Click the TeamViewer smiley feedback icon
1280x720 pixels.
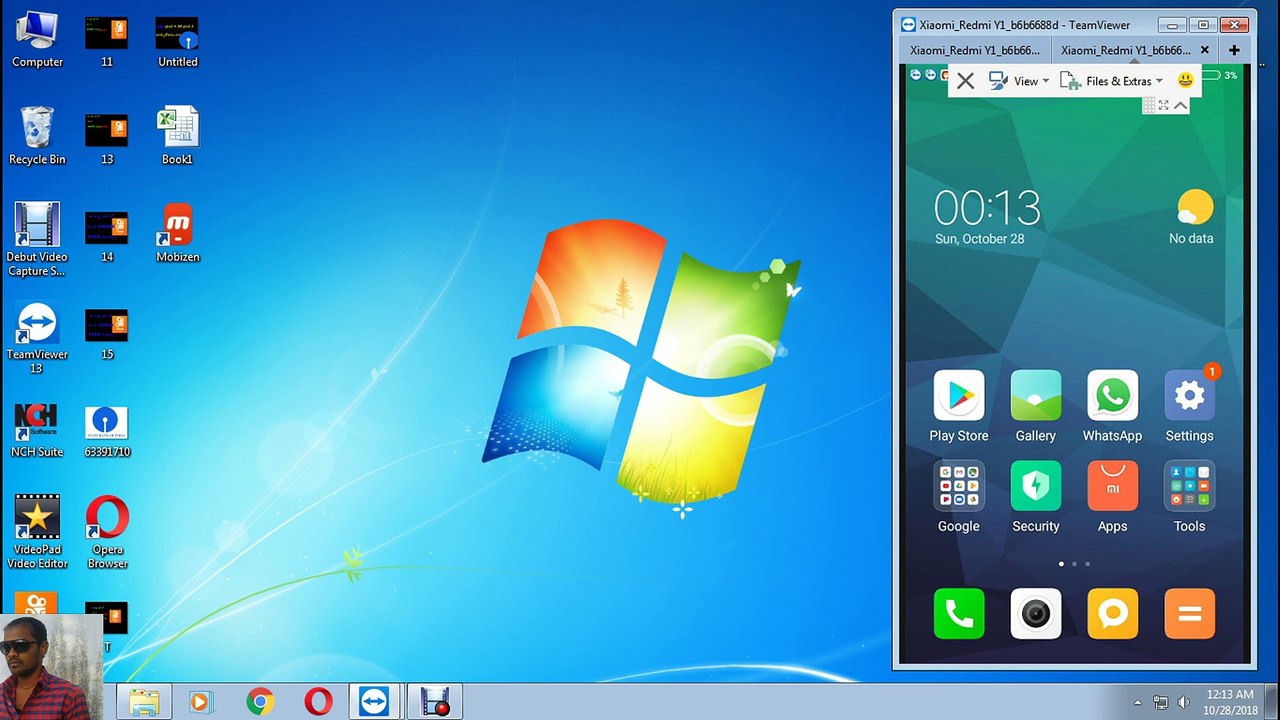click(1185, 80)
